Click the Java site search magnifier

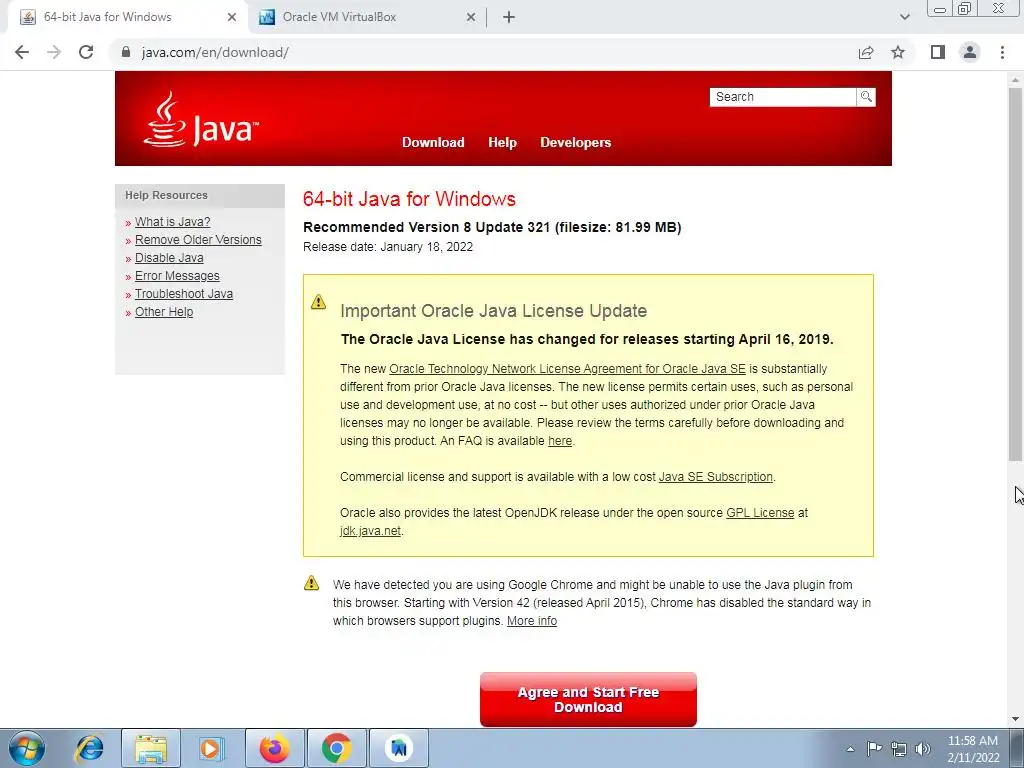(x=866, y=97)
